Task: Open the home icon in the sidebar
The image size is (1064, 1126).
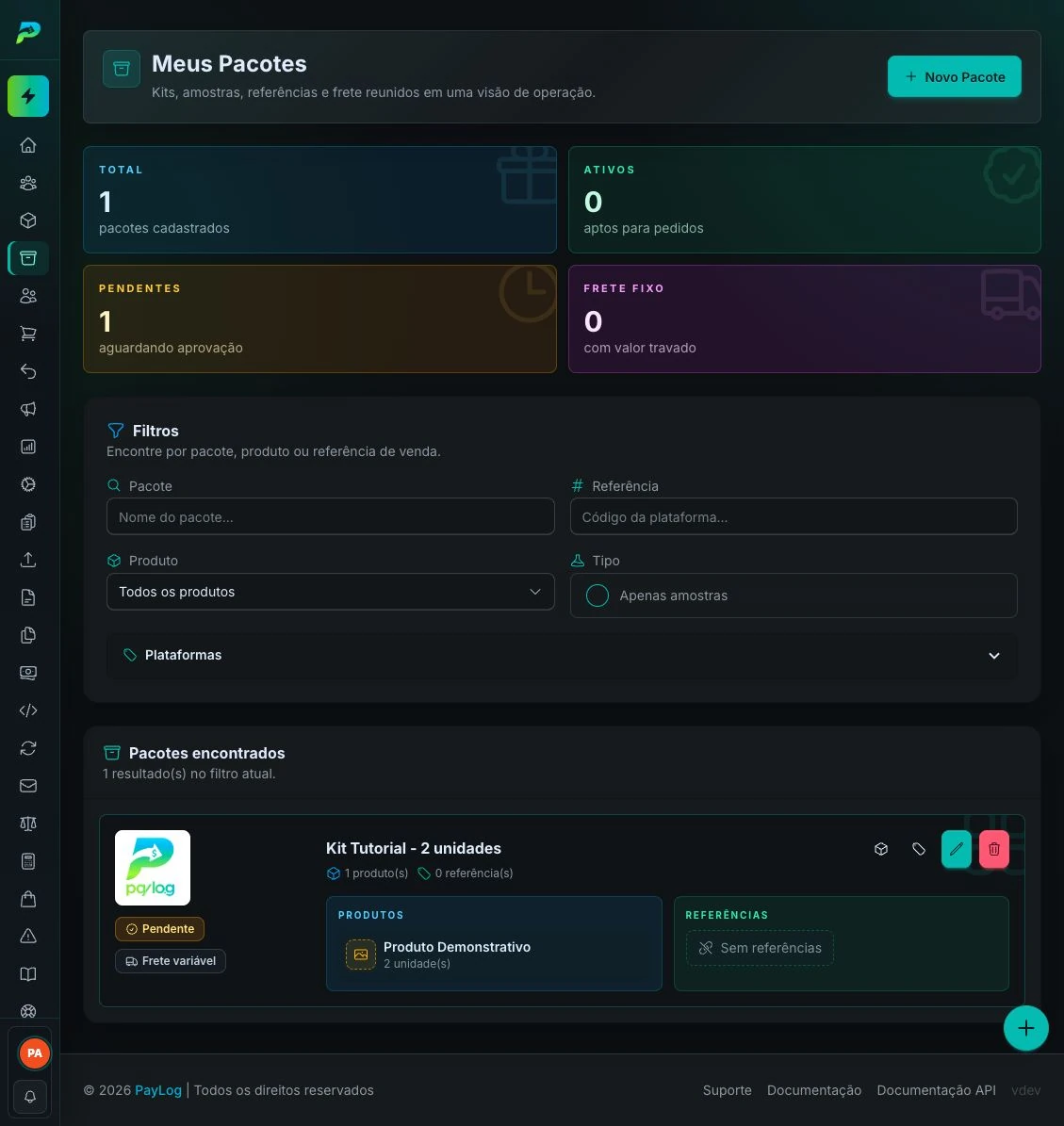Action: tap(28, 145)
